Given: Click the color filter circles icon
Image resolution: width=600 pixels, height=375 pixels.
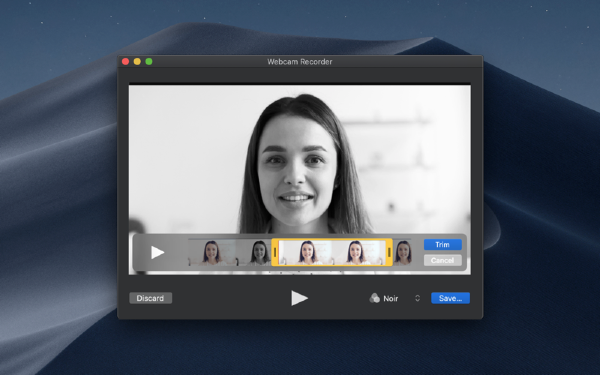Looking at the screenshot, I should click(x=374, y=298).
